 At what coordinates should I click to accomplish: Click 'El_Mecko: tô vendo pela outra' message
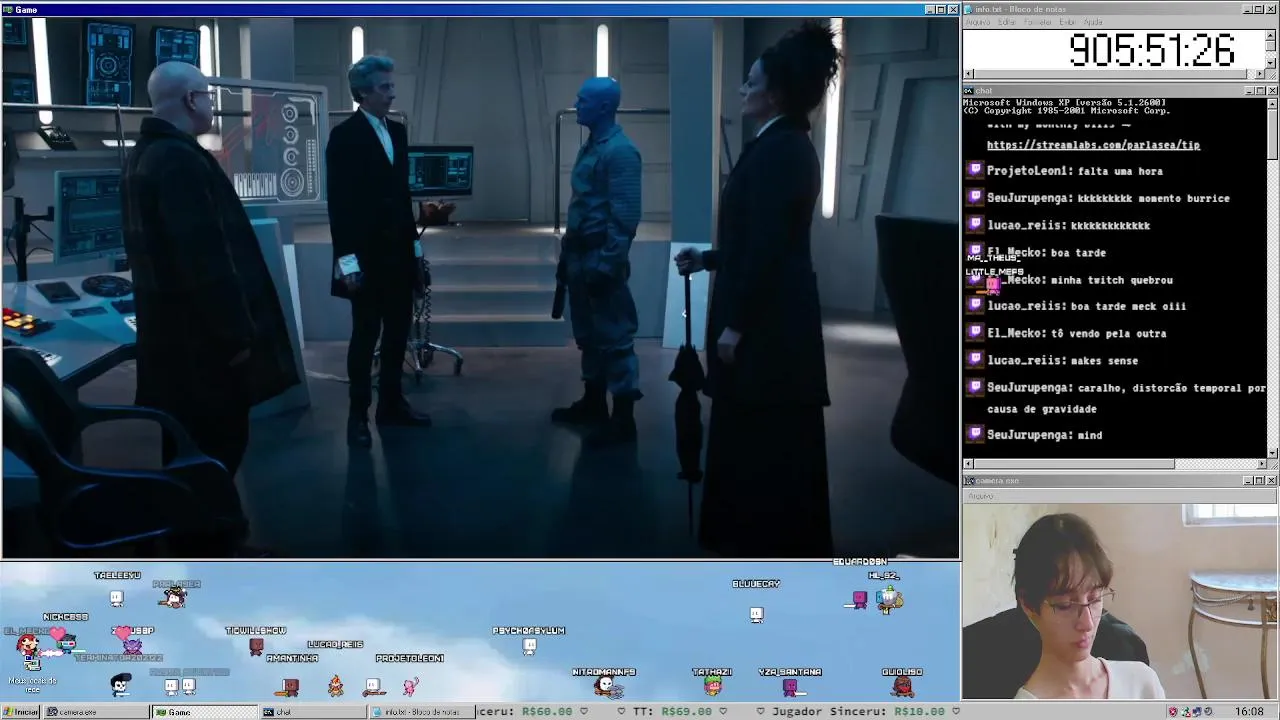[1076, 333]
